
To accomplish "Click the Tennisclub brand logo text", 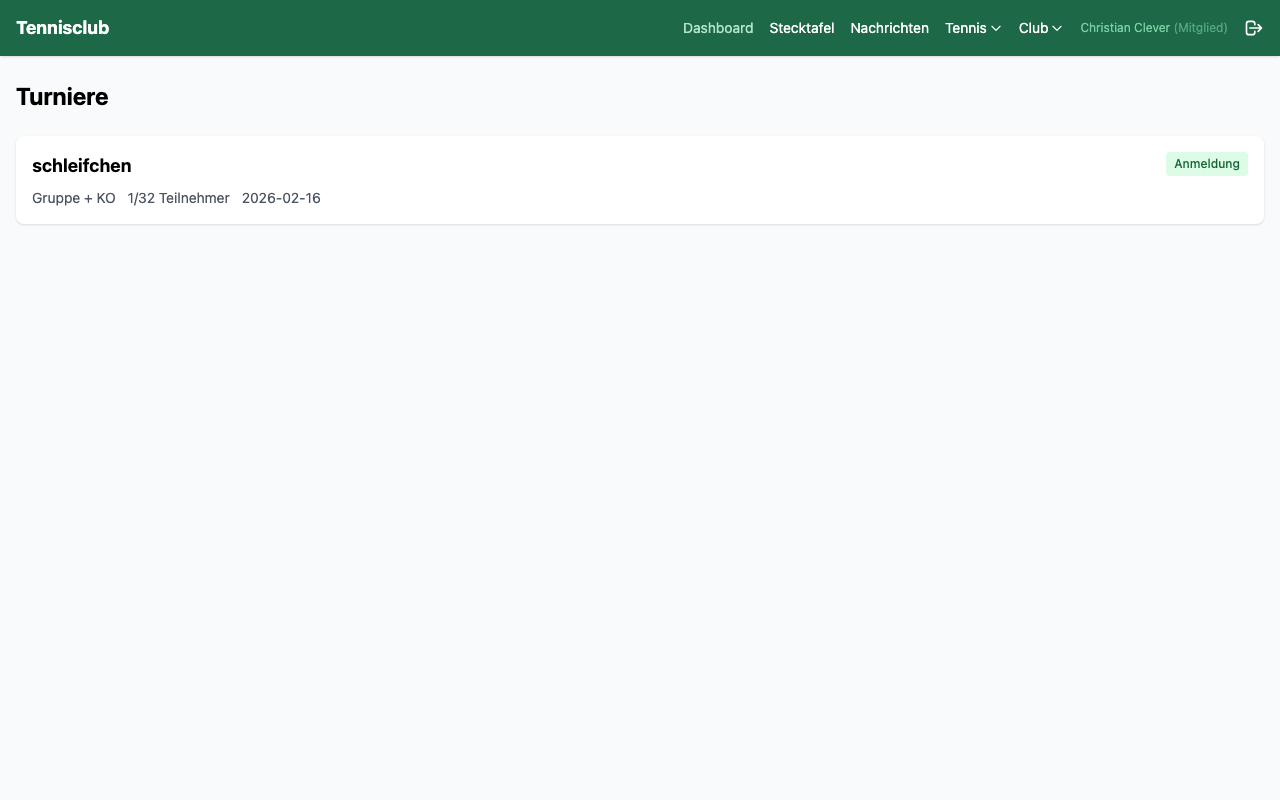I will click(x=62, y=28).
